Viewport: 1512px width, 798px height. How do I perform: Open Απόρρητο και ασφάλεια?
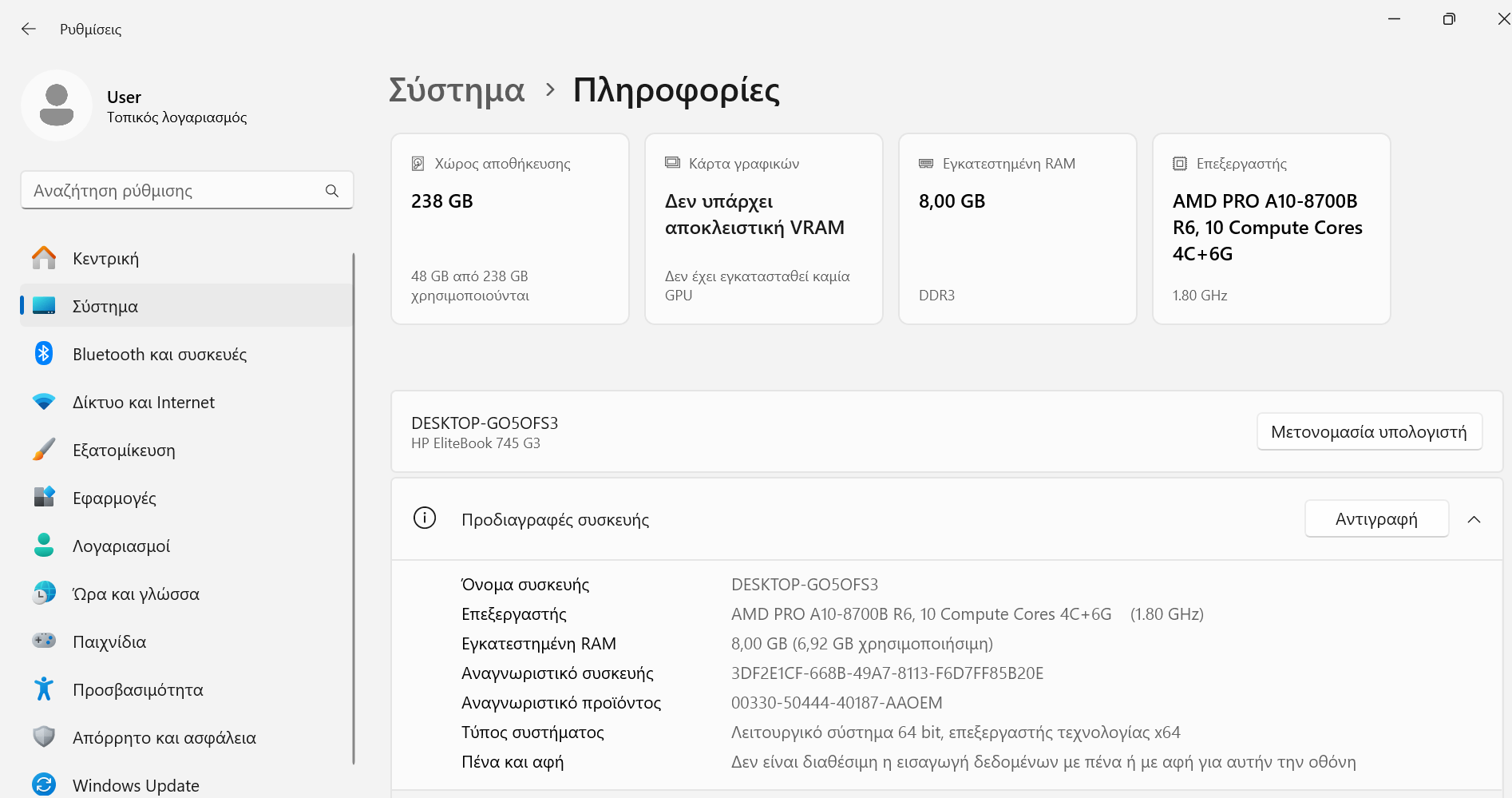(187, 737)
